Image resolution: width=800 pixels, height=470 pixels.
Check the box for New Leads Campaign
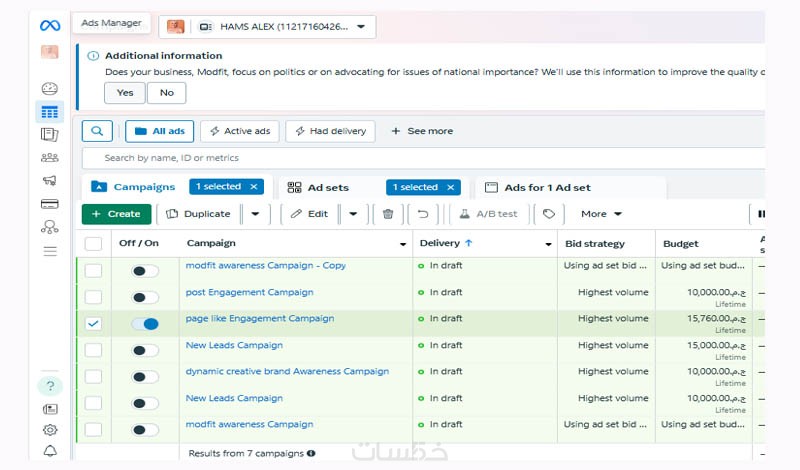pos(93,350)
